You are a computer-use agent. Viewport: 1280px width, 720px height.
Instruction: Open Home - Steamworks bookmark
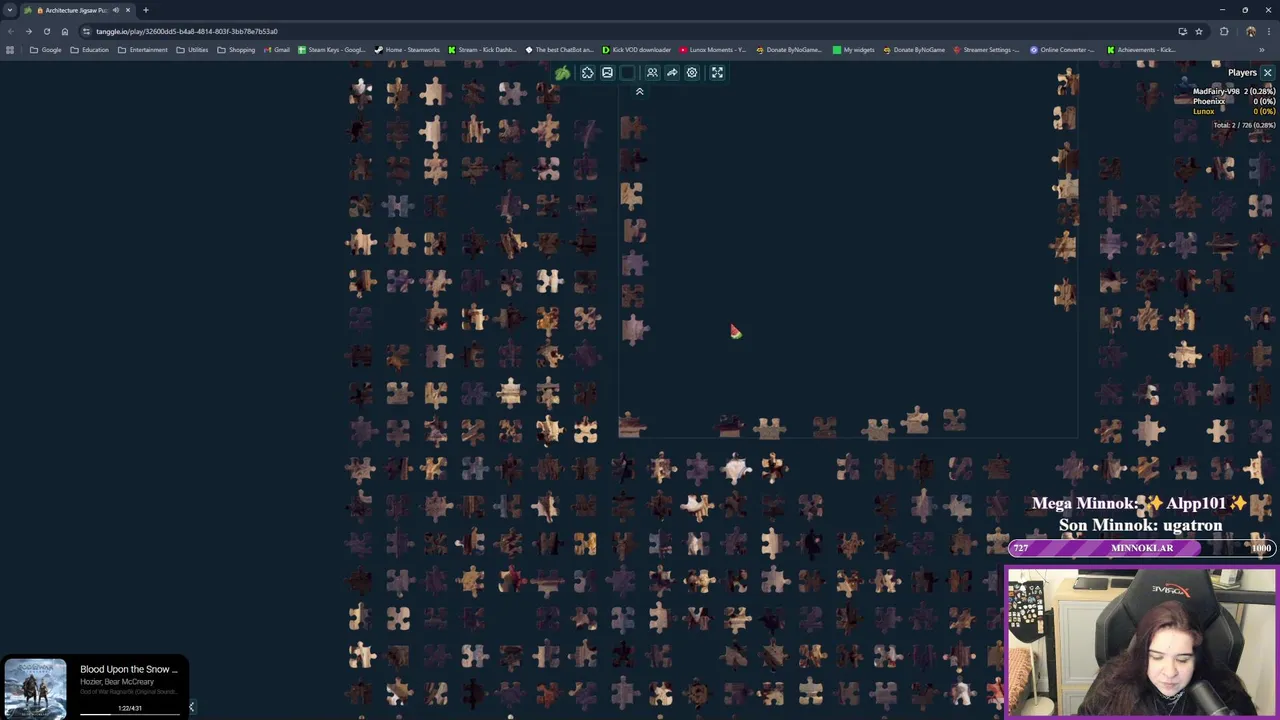tap(407, 50)
